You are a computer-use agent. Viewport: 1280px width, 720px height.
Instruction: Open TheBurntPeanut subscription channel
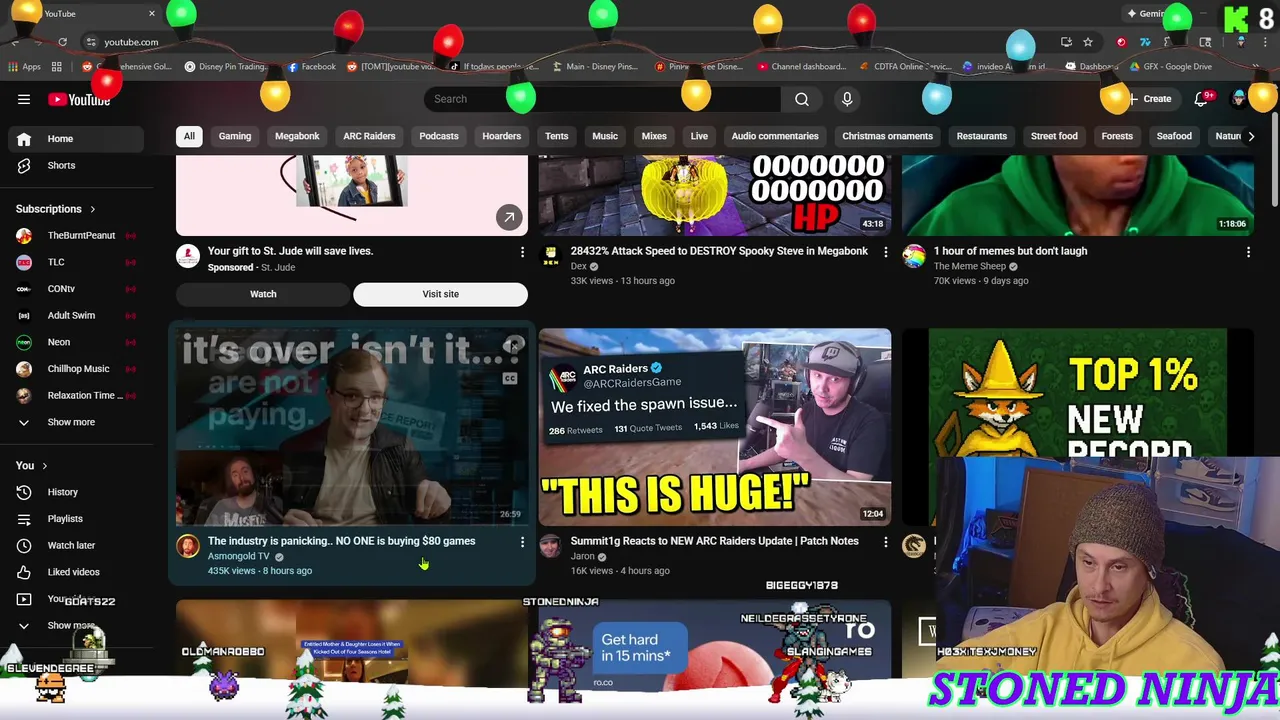pos(76,235)
